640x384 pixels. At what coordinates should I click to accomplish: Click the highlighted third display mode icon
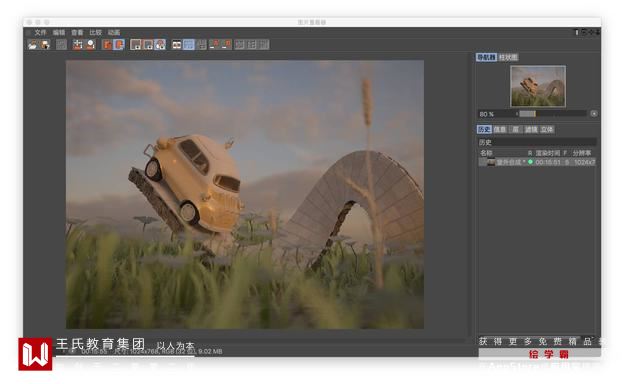point(160,44)
